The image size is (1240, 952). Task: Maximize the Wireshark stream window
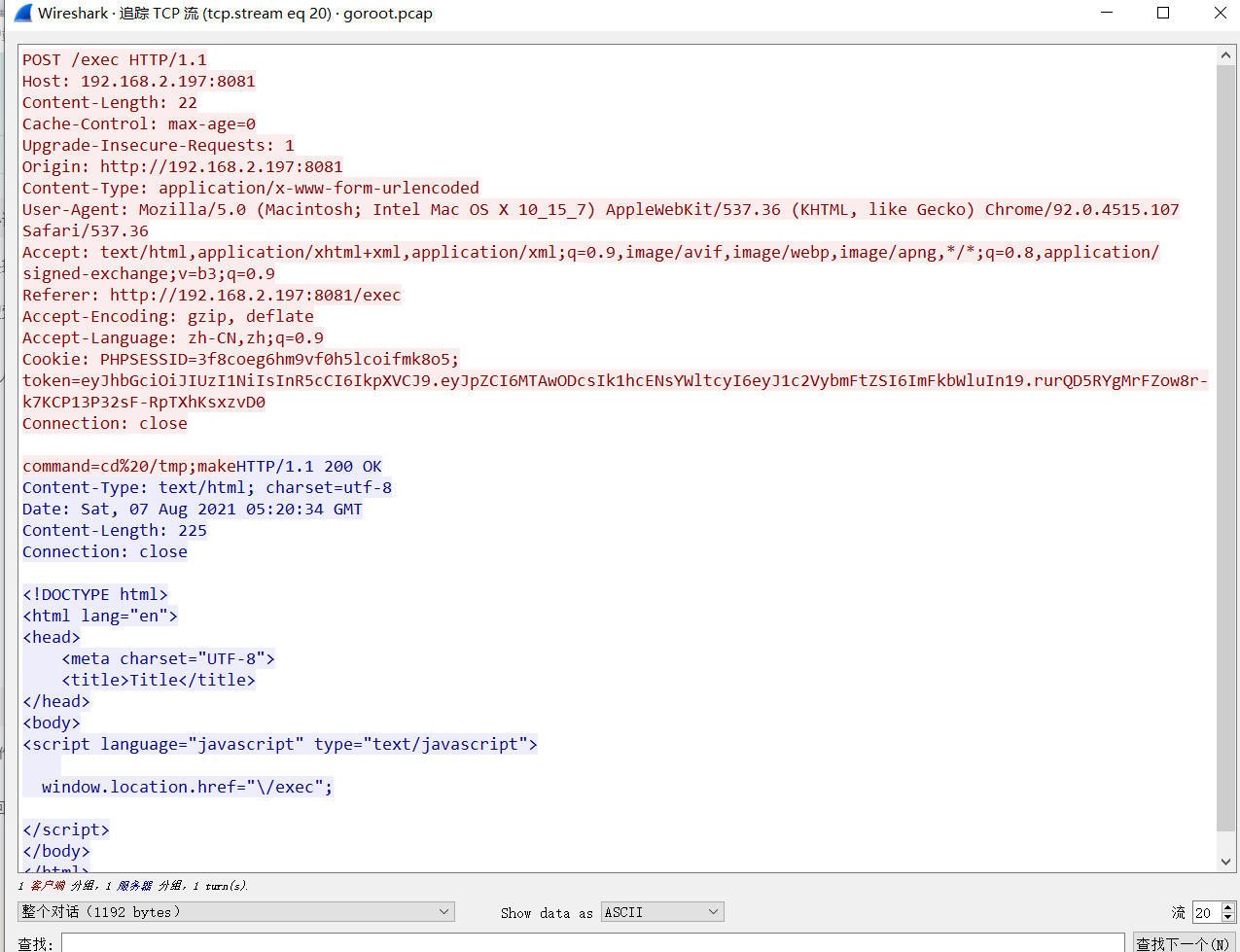coord(1163,13)
